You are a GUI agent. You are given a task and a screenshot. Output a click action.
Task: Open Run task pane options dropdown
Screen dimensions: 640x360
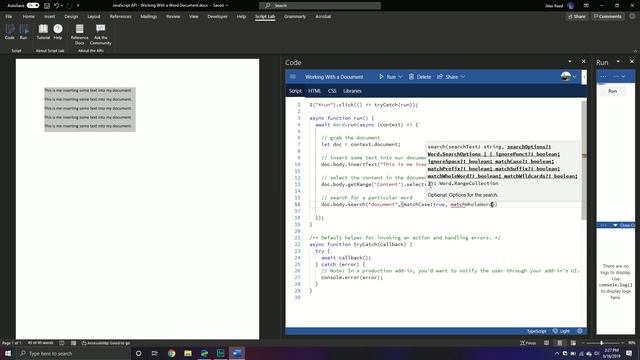pos(618,62)
